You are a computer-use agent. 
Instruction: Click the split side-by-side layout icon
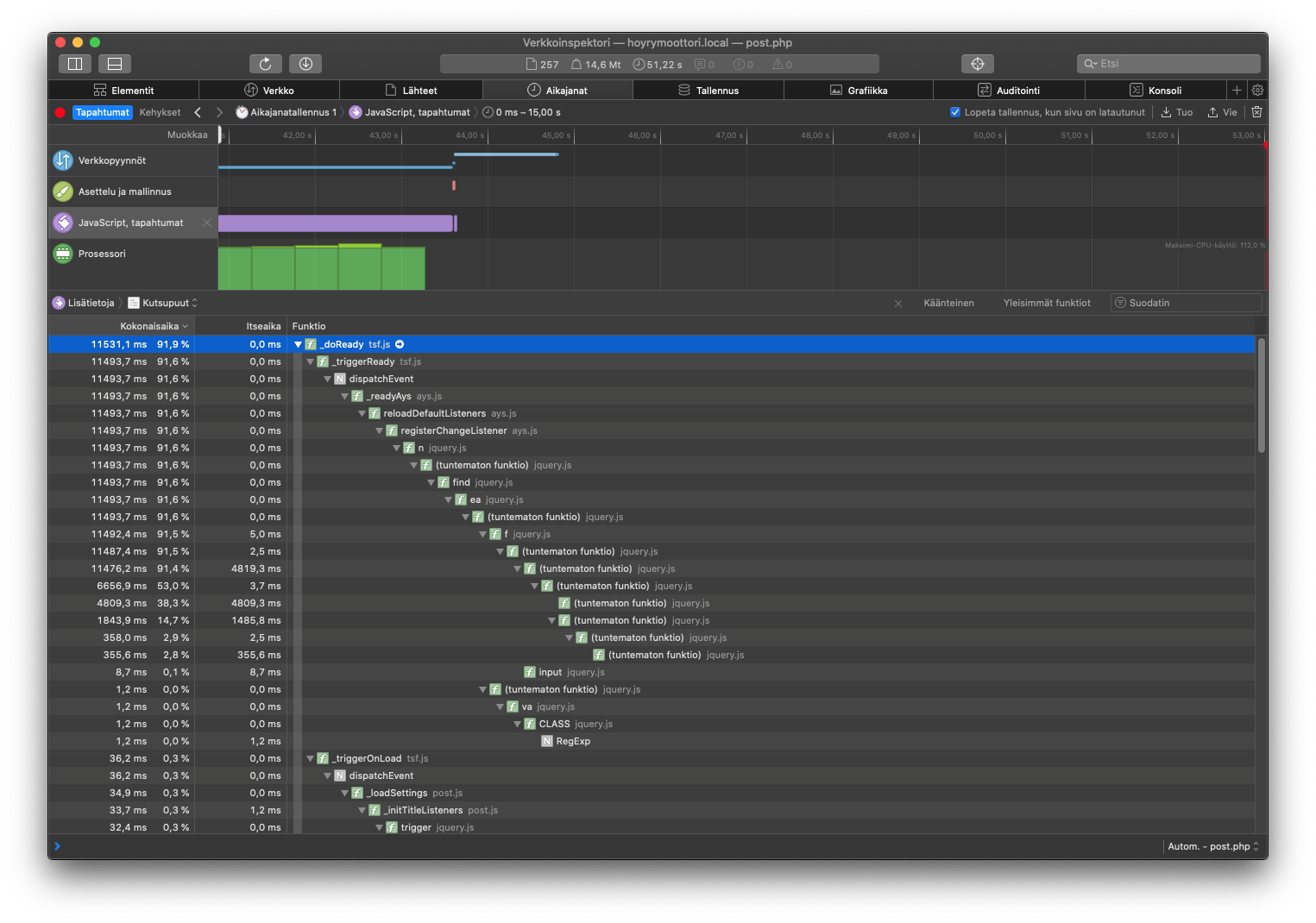pos(75,64)
